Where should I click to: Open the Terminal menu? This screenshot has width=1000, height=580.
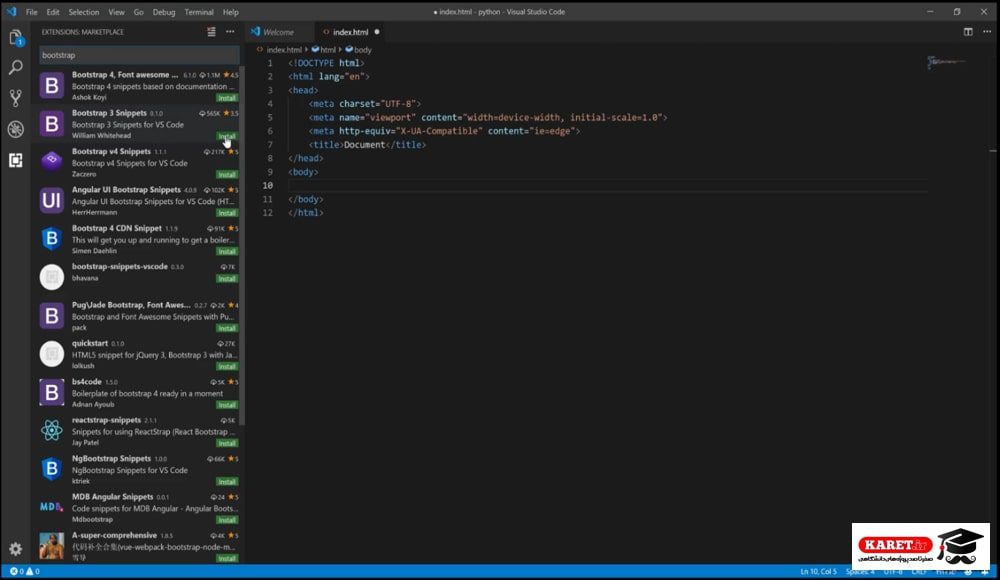point(199,12)
